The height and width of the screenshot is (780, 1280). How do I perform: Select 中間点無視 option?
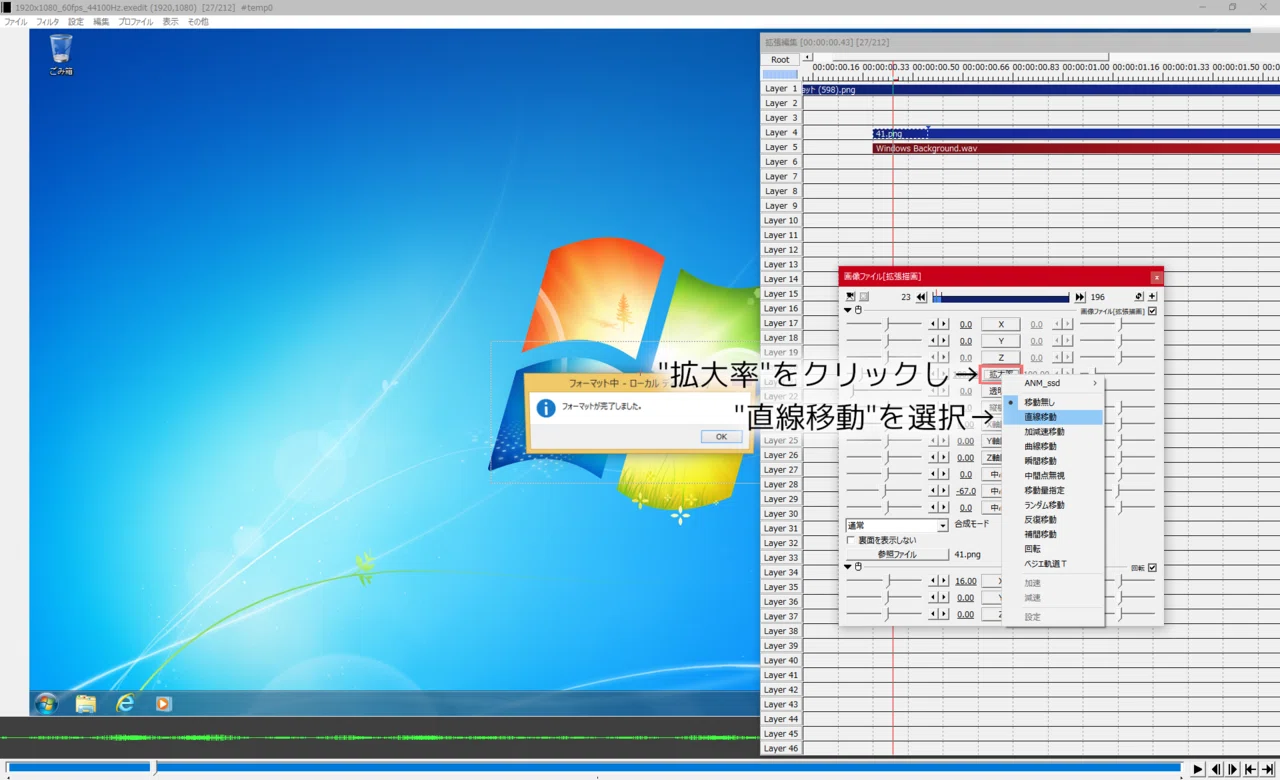coord(1053,476)
